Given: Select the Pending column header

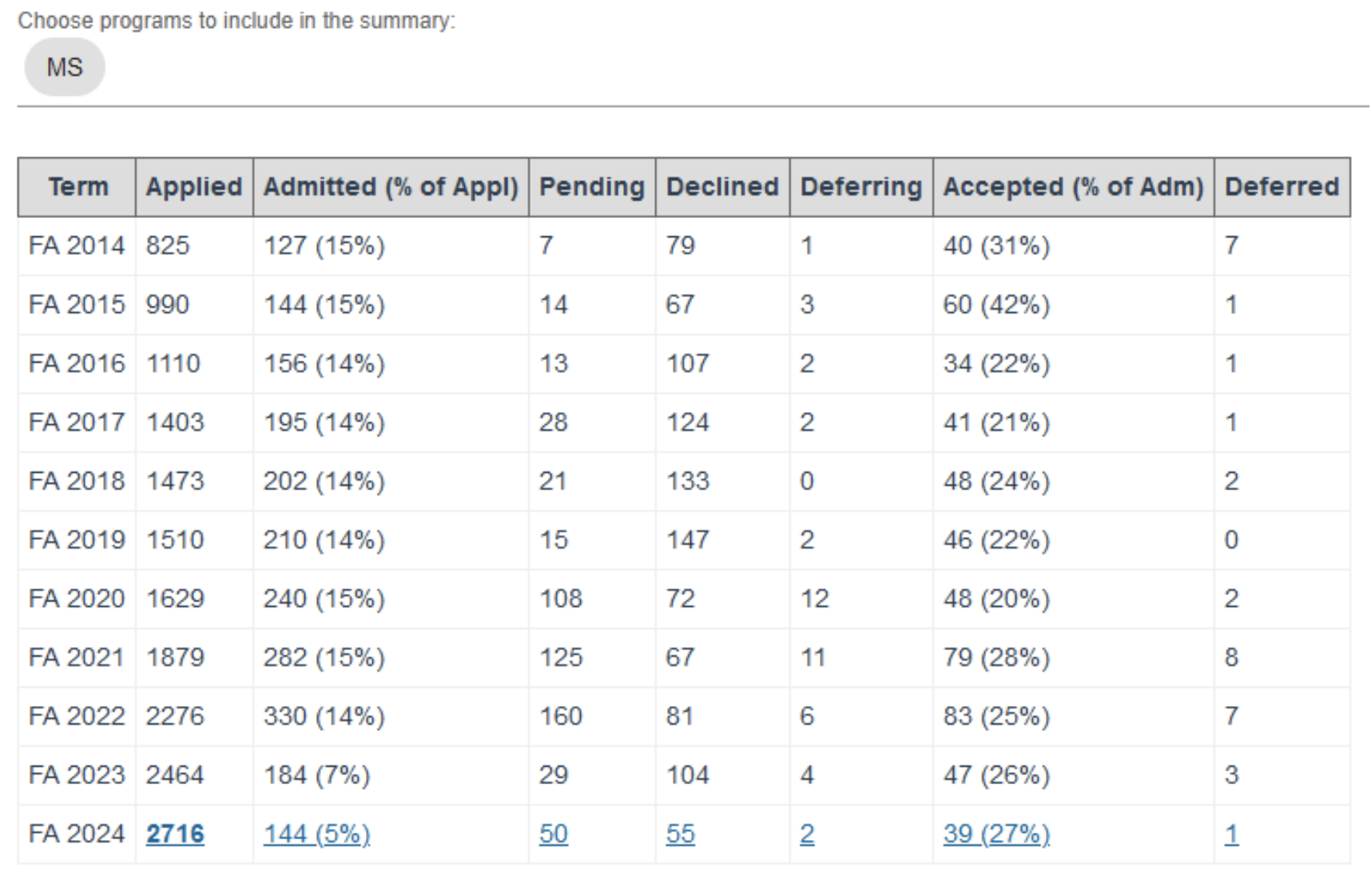Looking at the screenshot, I should pyautogui.click(x=591, y=186).
